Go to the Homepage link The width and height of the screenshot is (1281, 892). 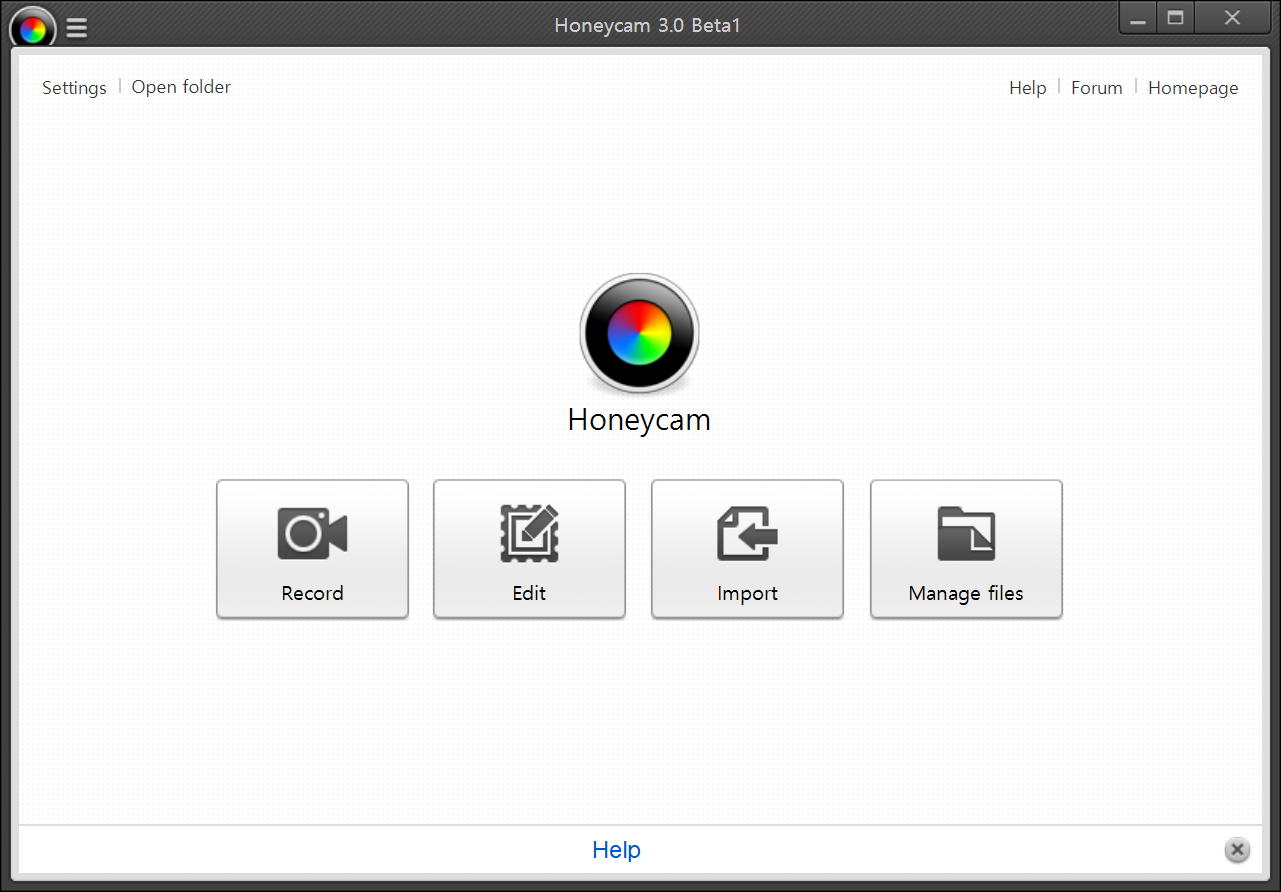[1193, 88]
